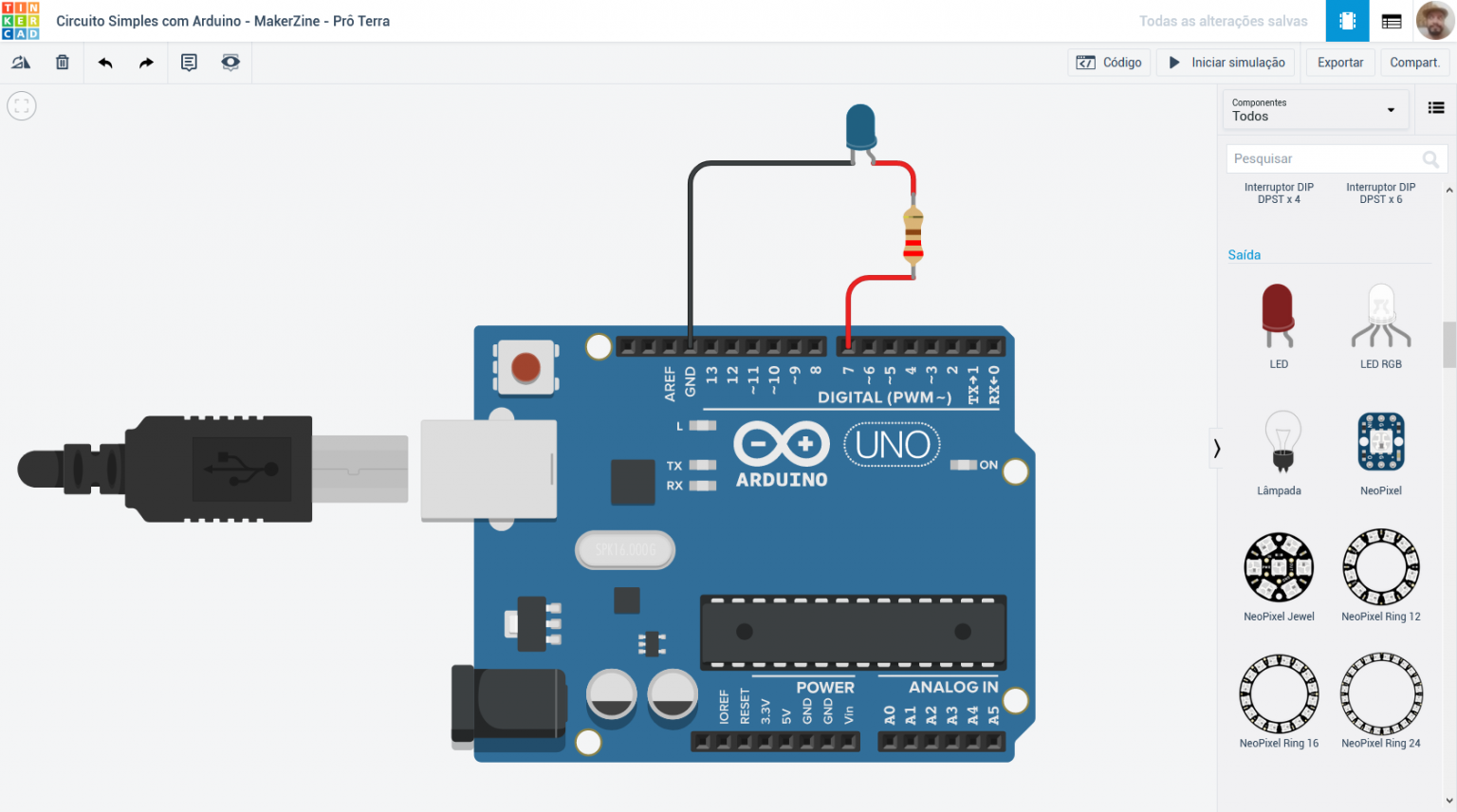1457x812 pixels.
Task: Undo the last change
Action: [x=104, y=62]
